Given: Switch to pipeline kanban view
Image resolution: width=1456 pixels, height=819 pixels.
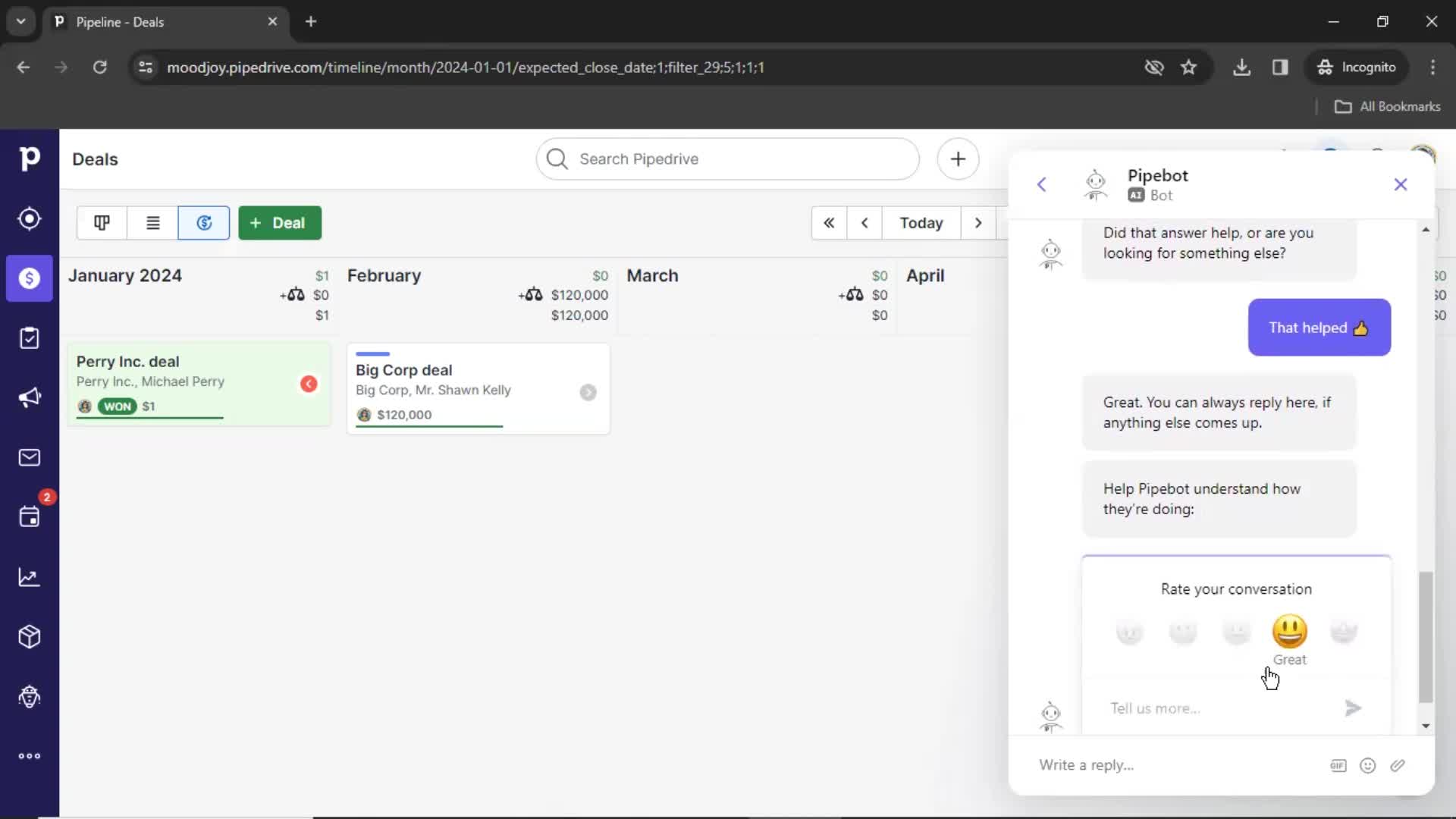Looking at the screenshot, I should [102, 223].
